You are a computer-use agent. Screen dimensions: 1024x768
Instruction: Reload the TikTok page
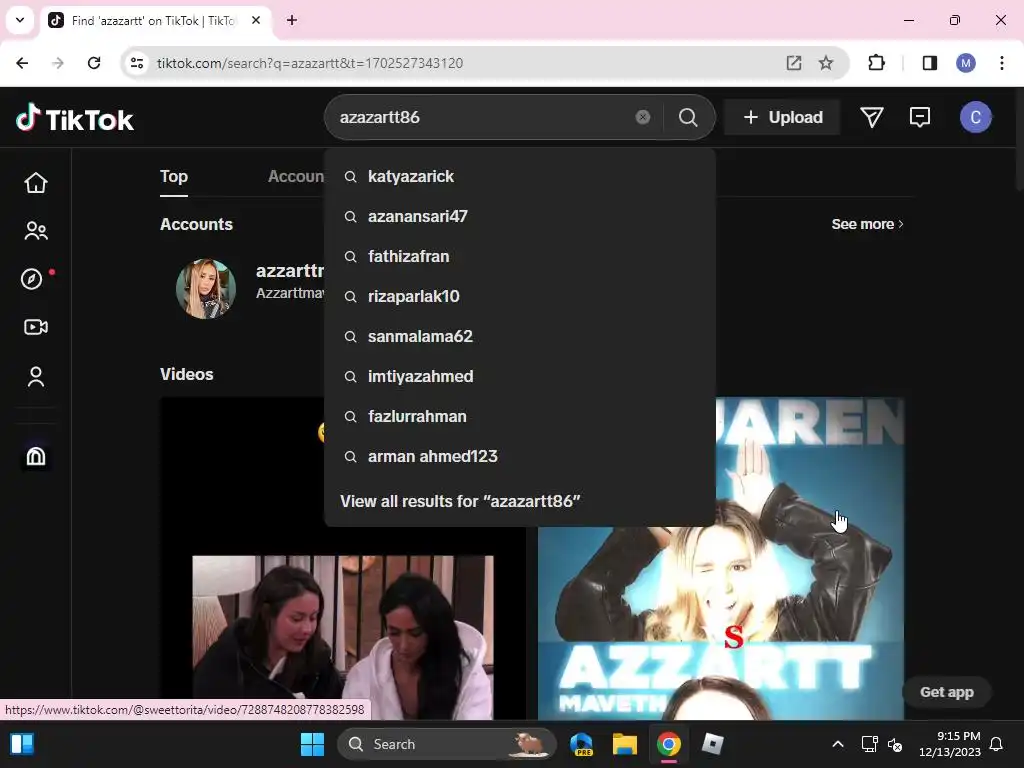pyautogui.click(x=94, y=63)
